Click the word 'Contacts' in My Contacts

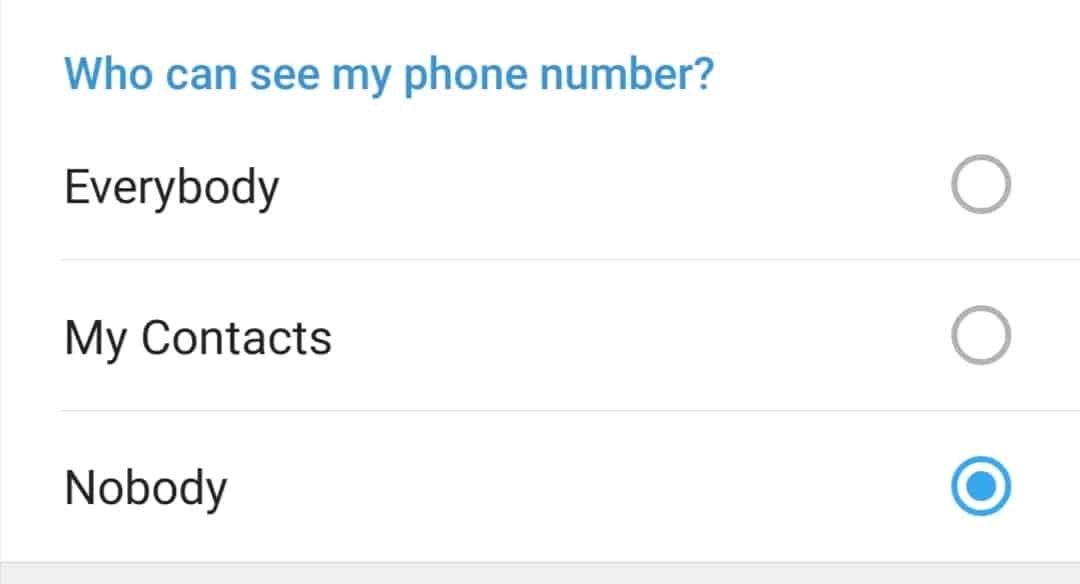236,338
